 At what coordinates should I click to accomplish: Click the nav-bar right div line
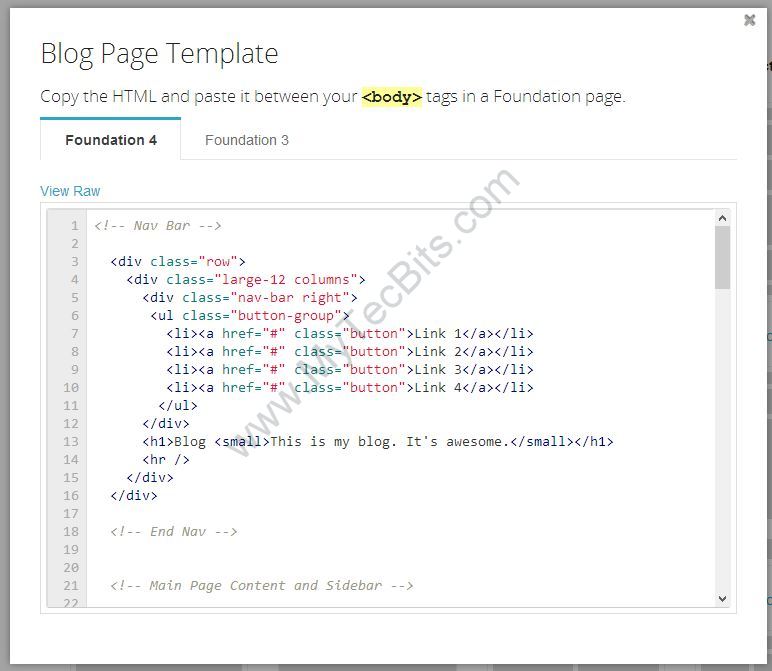[250, 297]
